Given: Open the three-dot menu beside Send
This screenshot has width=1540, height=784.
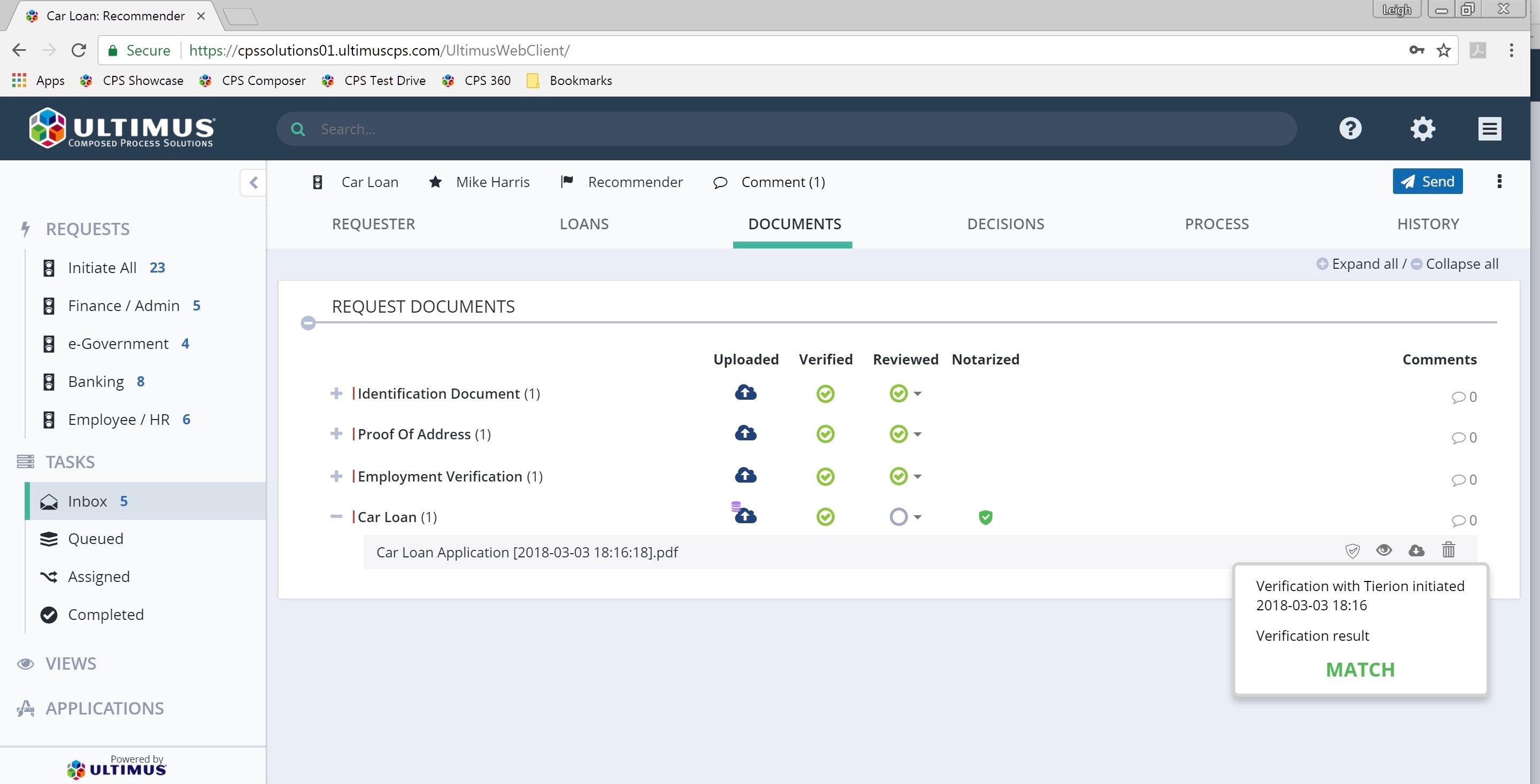Looking at the screenshot, I should coord(1499,181).
